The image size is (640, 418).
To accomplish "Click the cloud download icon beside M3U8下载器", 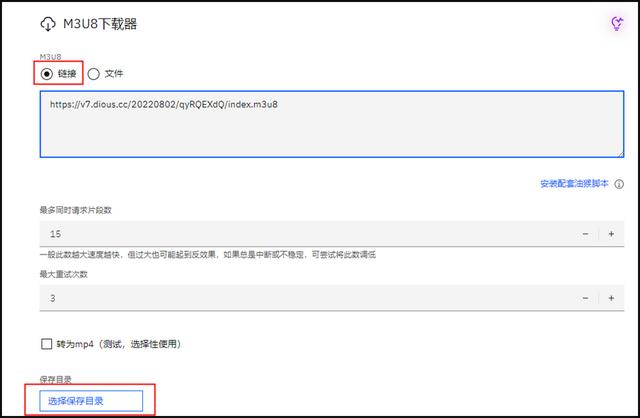I will pos(49,24).
